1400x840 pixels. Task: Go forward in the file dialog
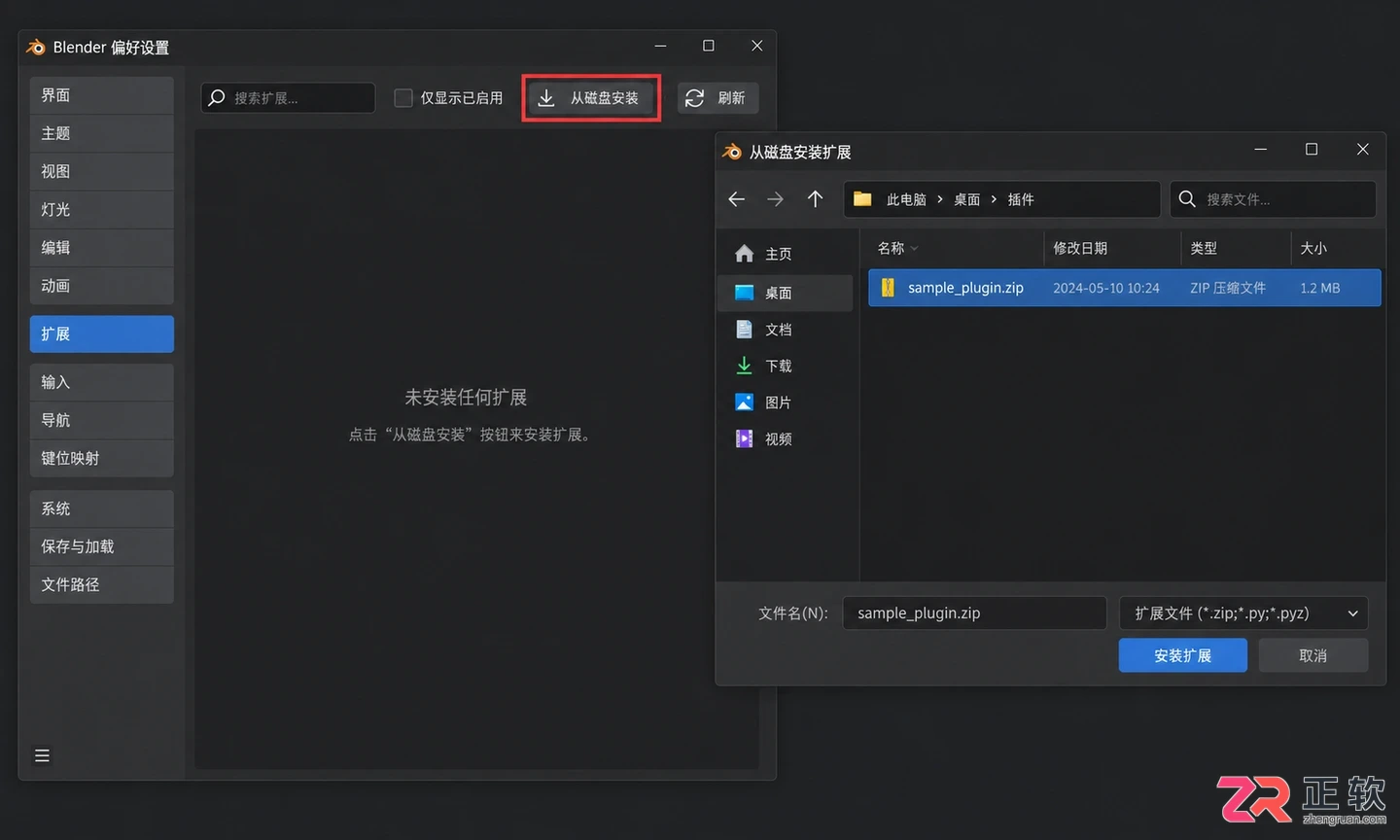point(775,199)
